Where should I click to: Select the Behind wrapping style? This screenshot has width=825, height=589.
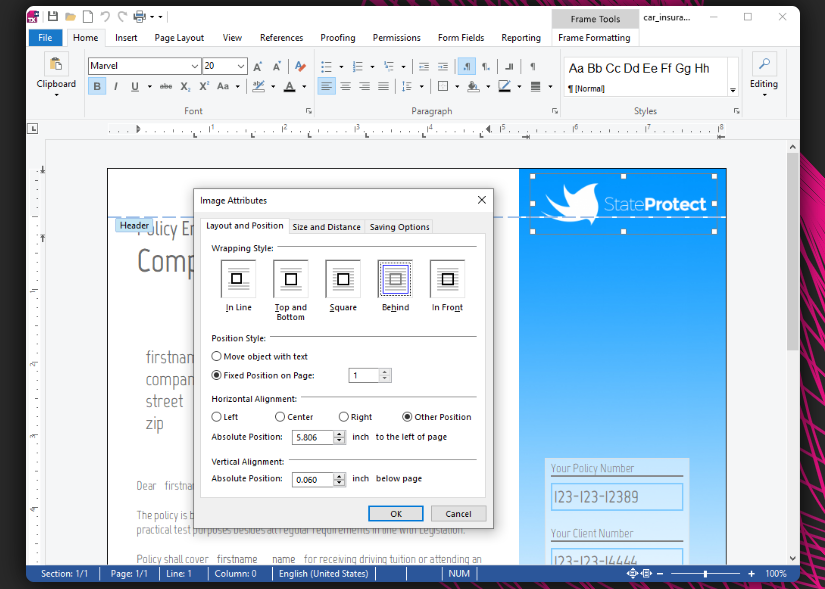click(x=394, y=280)
